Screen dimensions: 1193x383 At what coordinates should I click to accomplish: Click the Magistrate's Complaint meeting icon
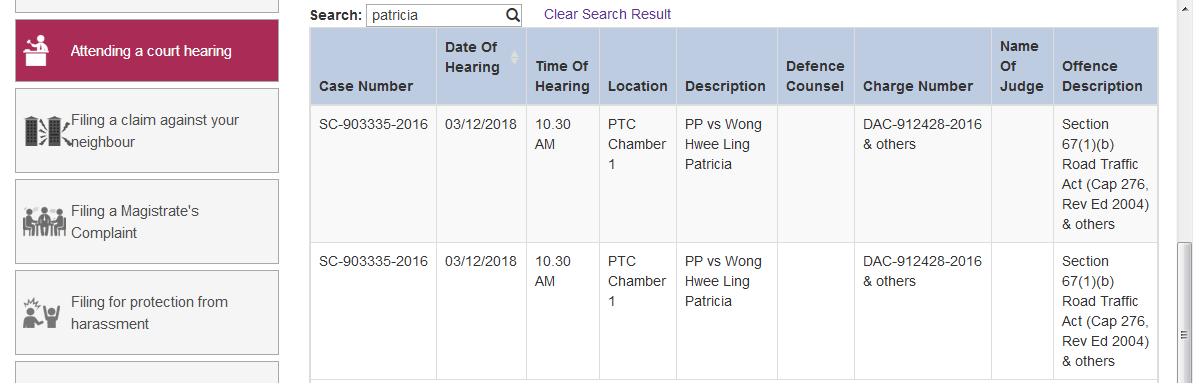pos(46,222)
